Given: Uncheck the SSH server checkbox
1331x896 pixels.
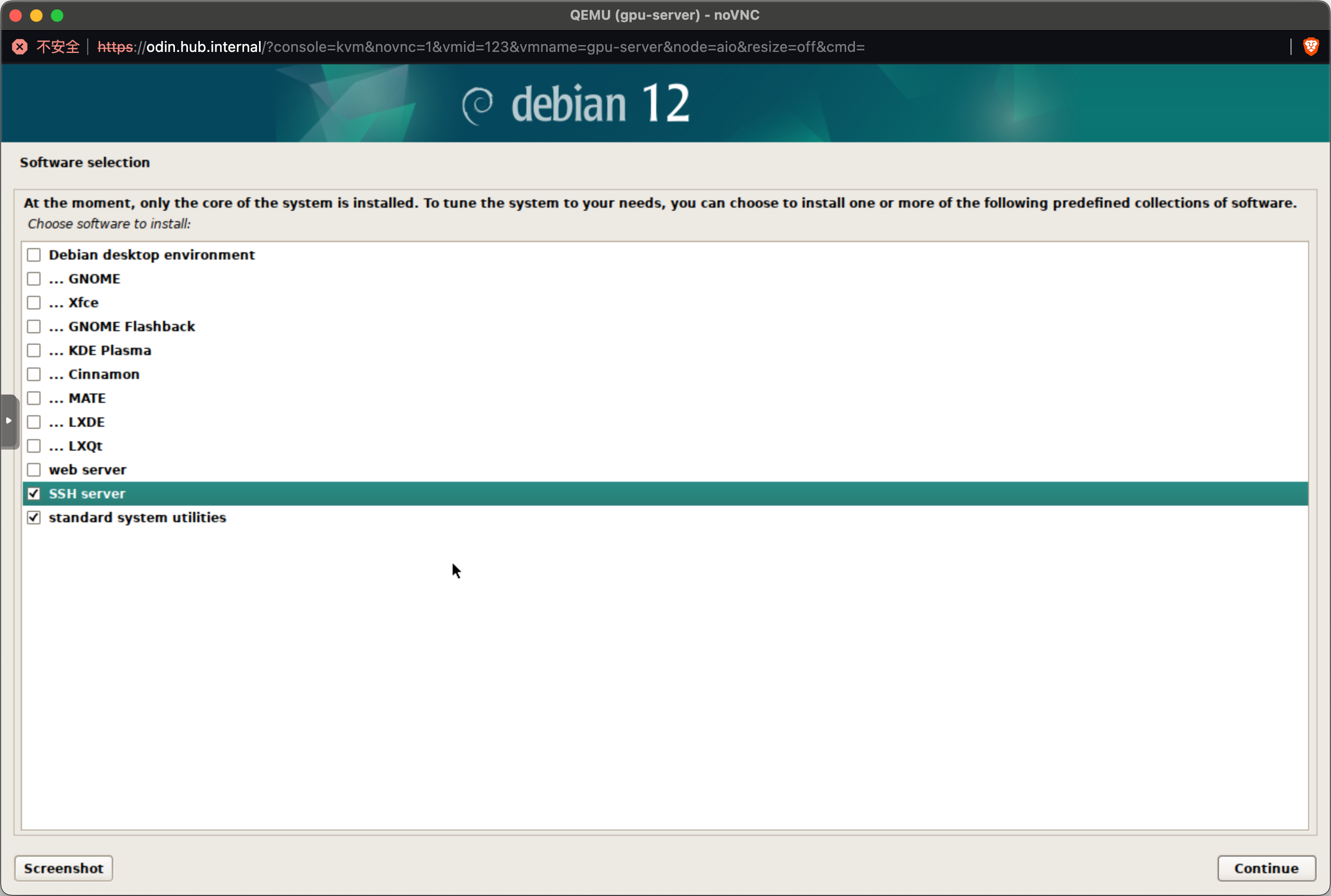Looking at the screenshot, I should [x=34, y=494].
